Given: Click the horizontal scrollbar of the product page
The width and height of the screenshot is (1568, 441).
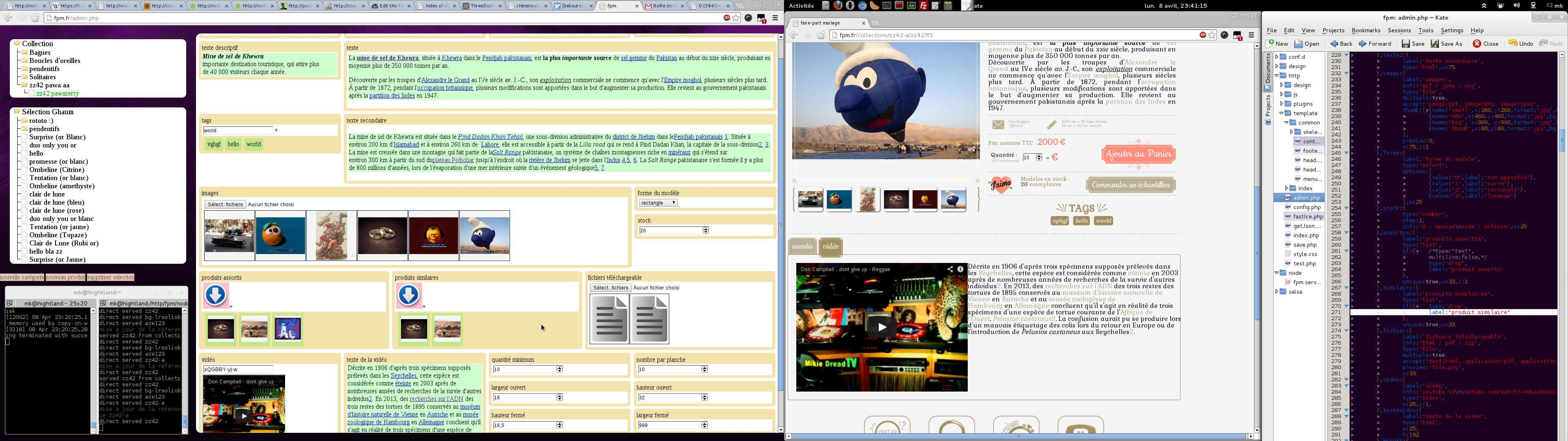Looking at the screenshot, I should pyautogui.click(x=1018, y=436).
